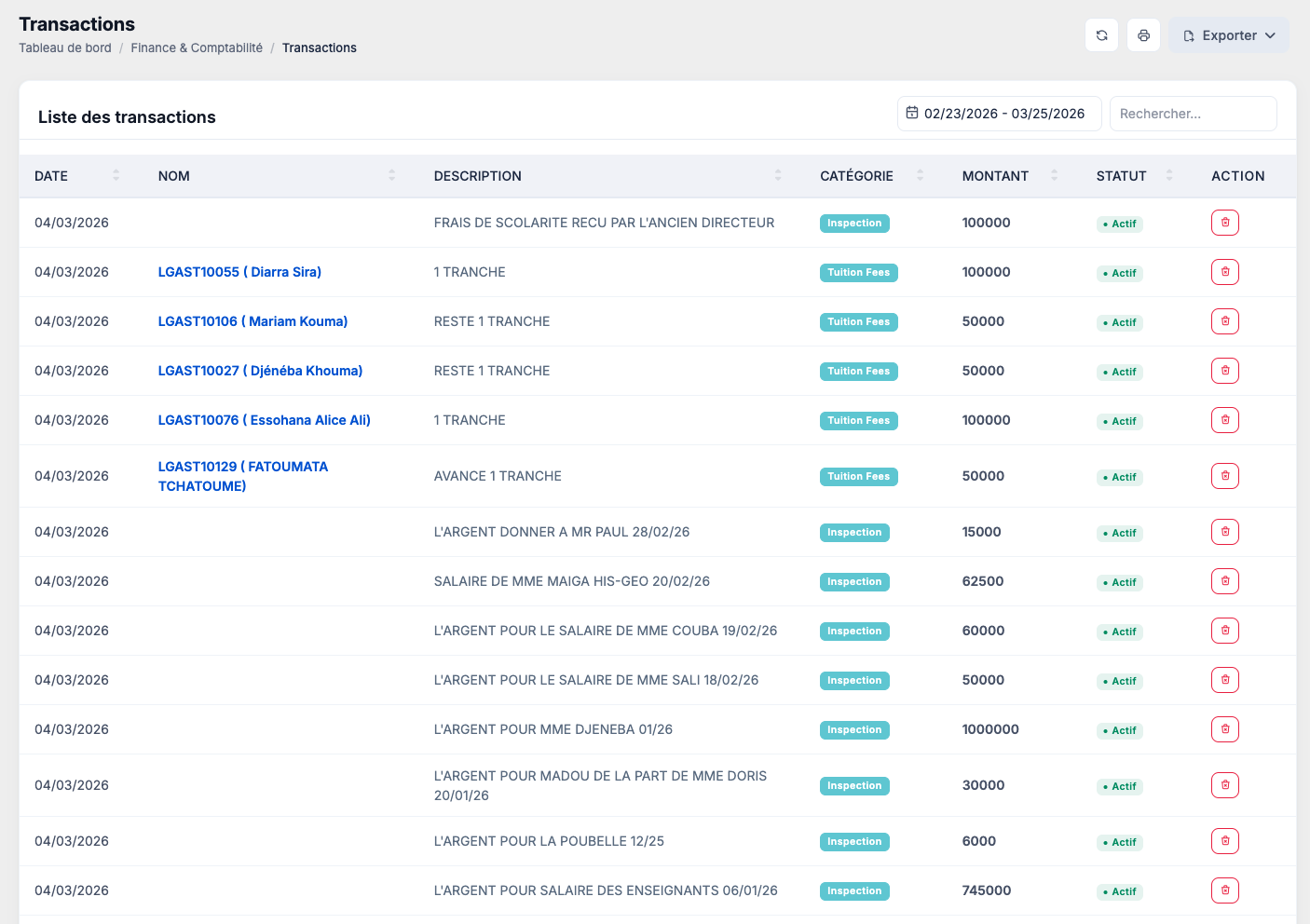Click Tuition Fees badge for Djénéba Khouma
Image resolution: width=1310 pixels, height=924 pixels.
pyautogui.click(x=858, y=371)
